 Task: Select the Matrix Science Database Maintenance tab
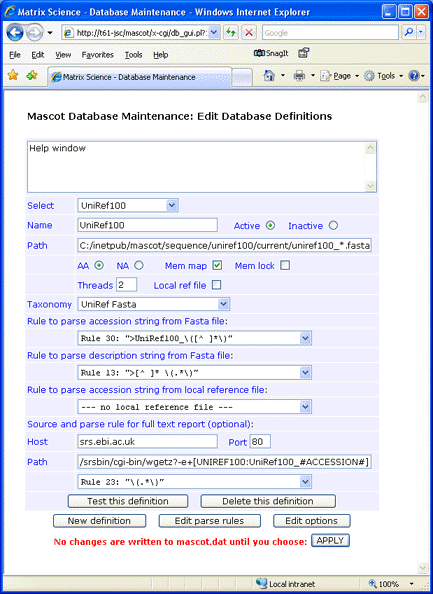point(139,77)
